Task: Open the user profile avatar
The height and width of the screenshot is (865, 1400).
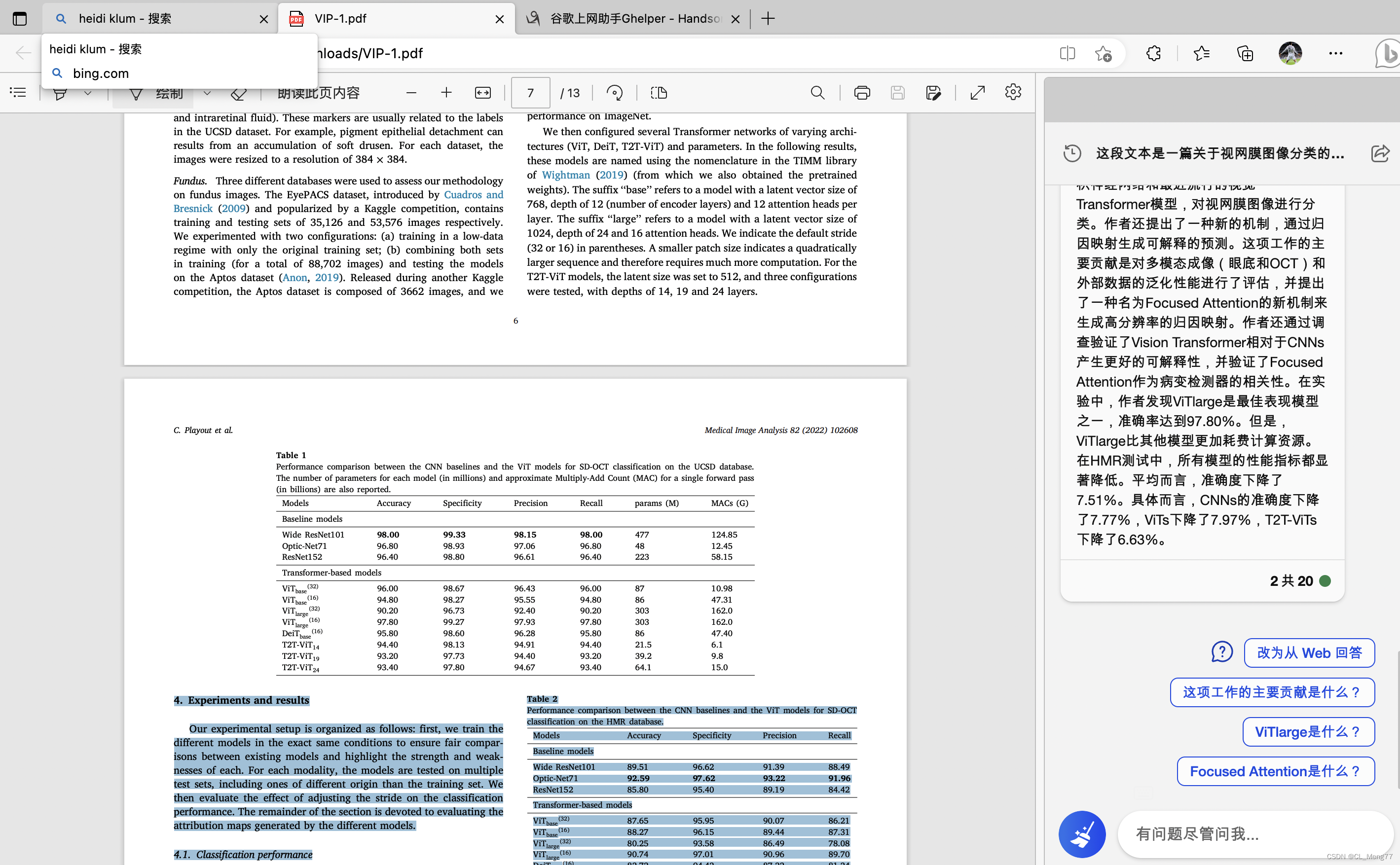Action: [1290, 53]
